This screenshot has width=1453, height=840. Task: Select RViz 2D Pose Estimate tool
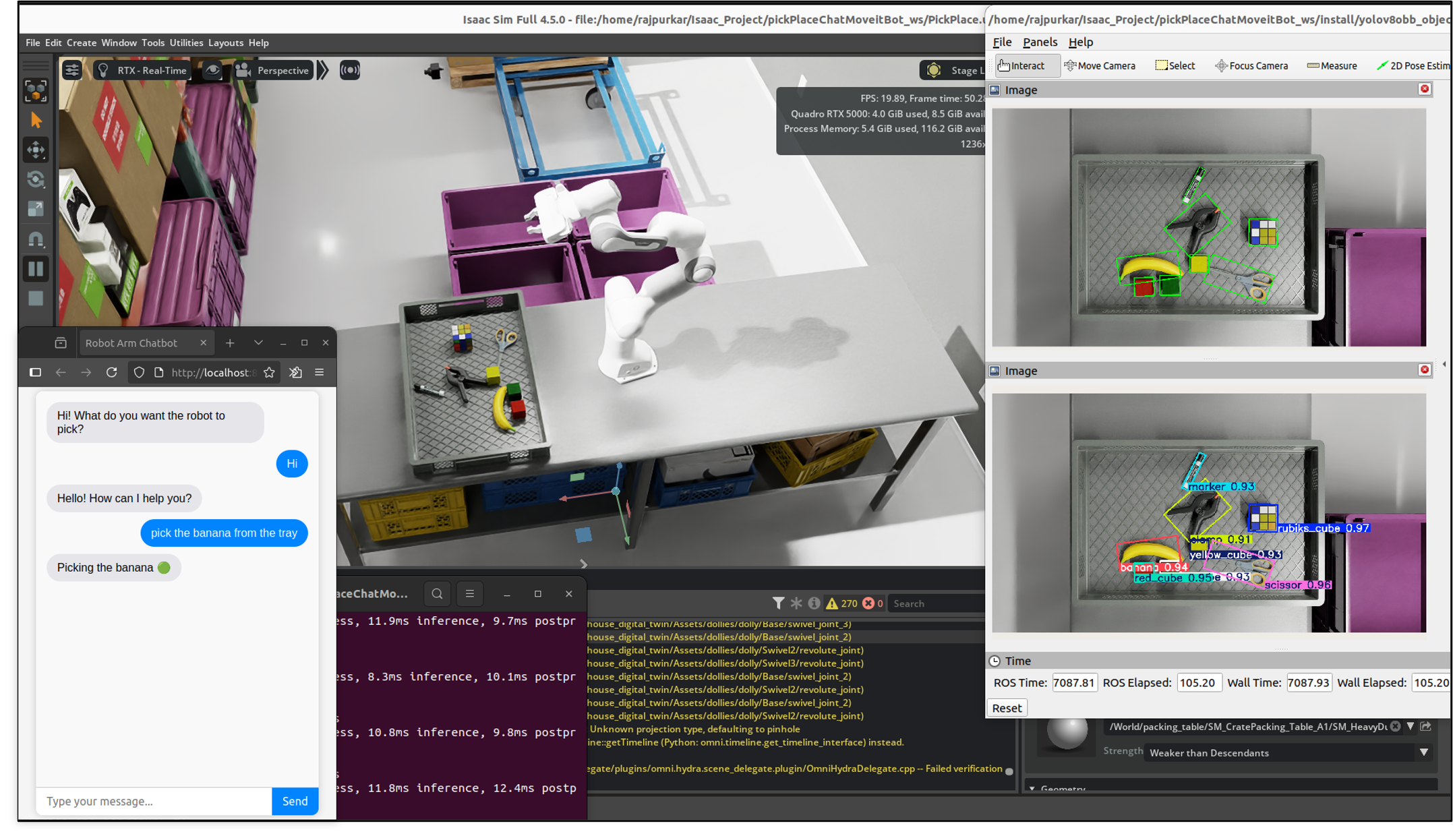click(1413, 65)
